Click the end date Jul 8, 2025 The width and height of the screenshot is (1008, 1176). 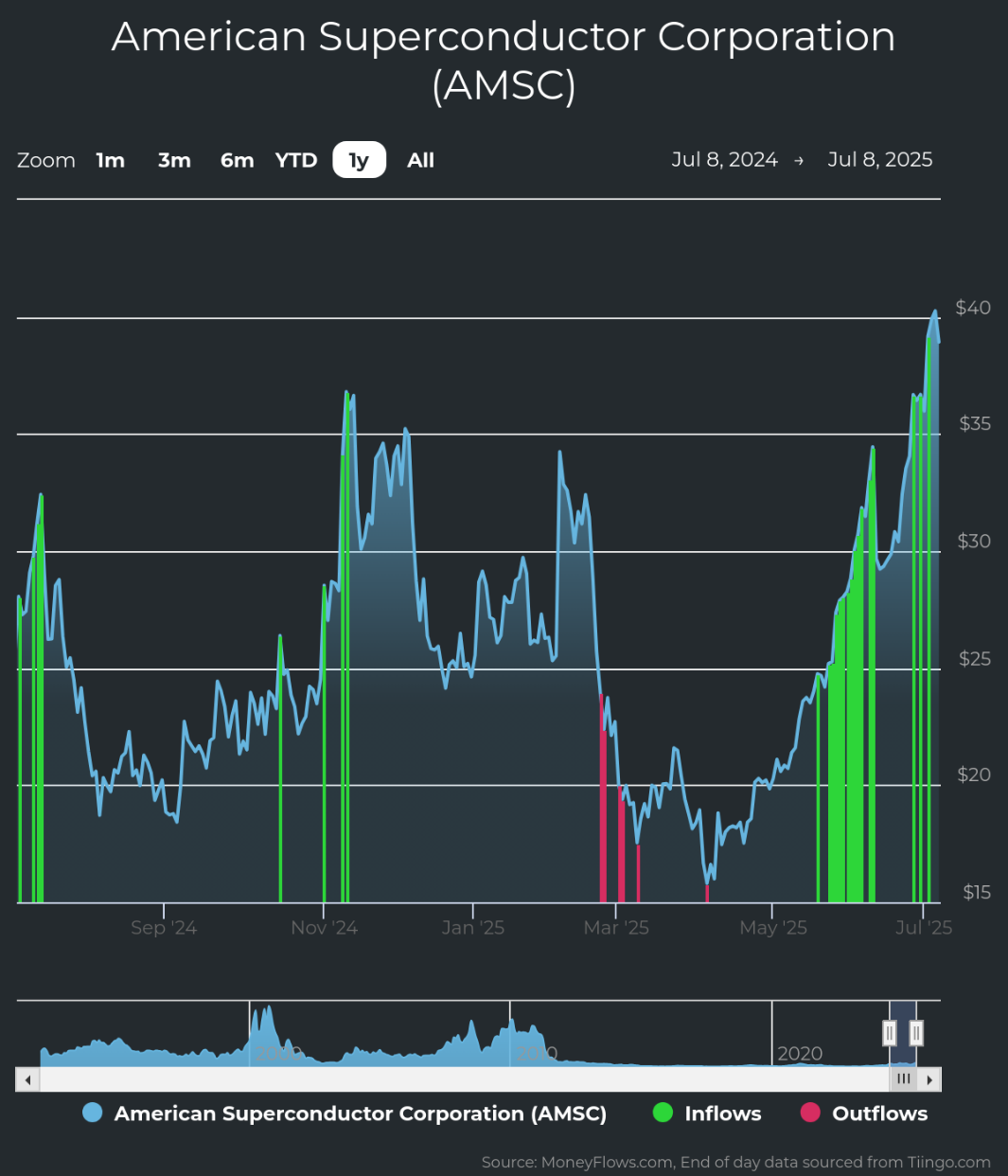tap(880, 159)
